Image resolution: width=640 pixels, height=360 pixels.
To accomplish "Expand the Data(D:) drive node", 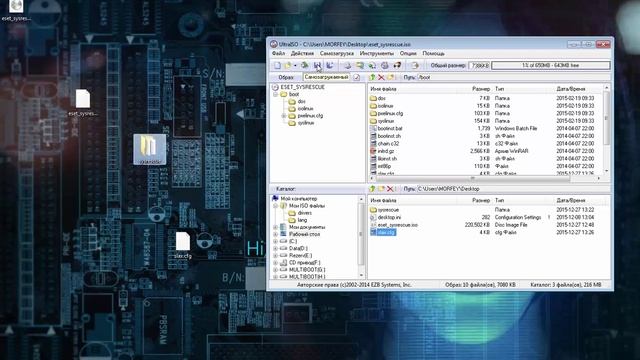I will (276, 248).
